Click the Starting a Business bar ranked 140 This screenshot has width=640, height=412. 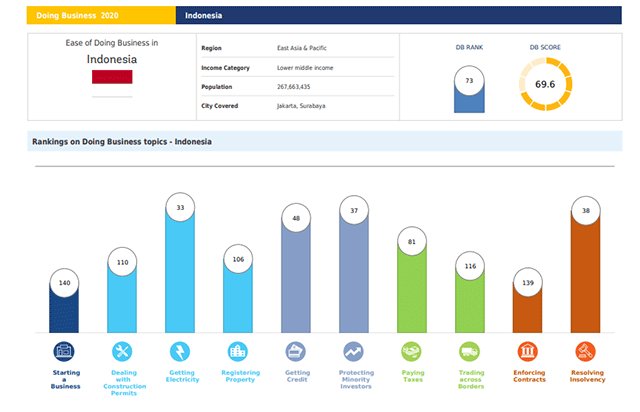[64, 301]
